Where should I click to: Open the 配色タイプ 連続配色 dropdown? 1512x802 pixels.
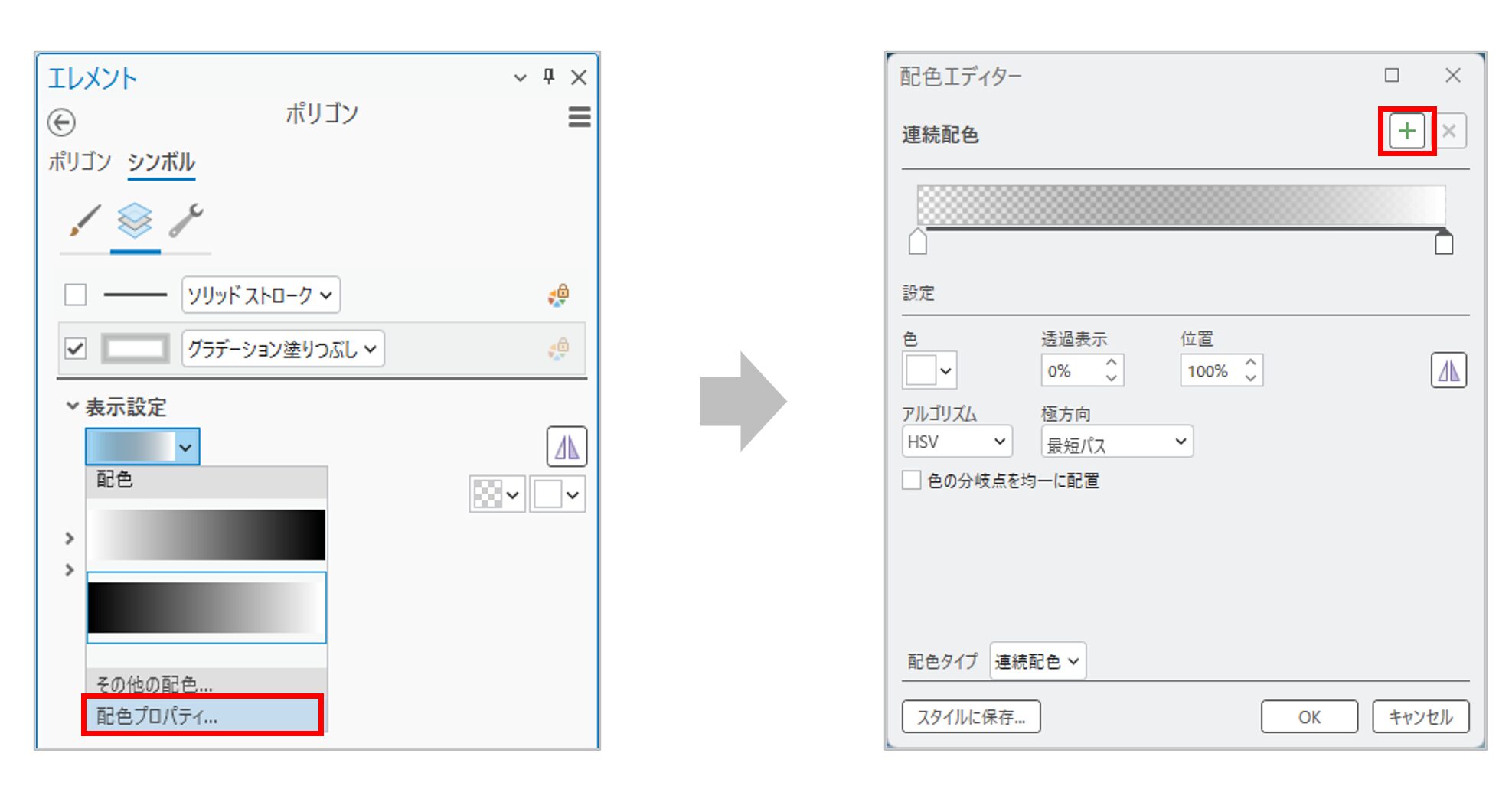coord(1037,661)
